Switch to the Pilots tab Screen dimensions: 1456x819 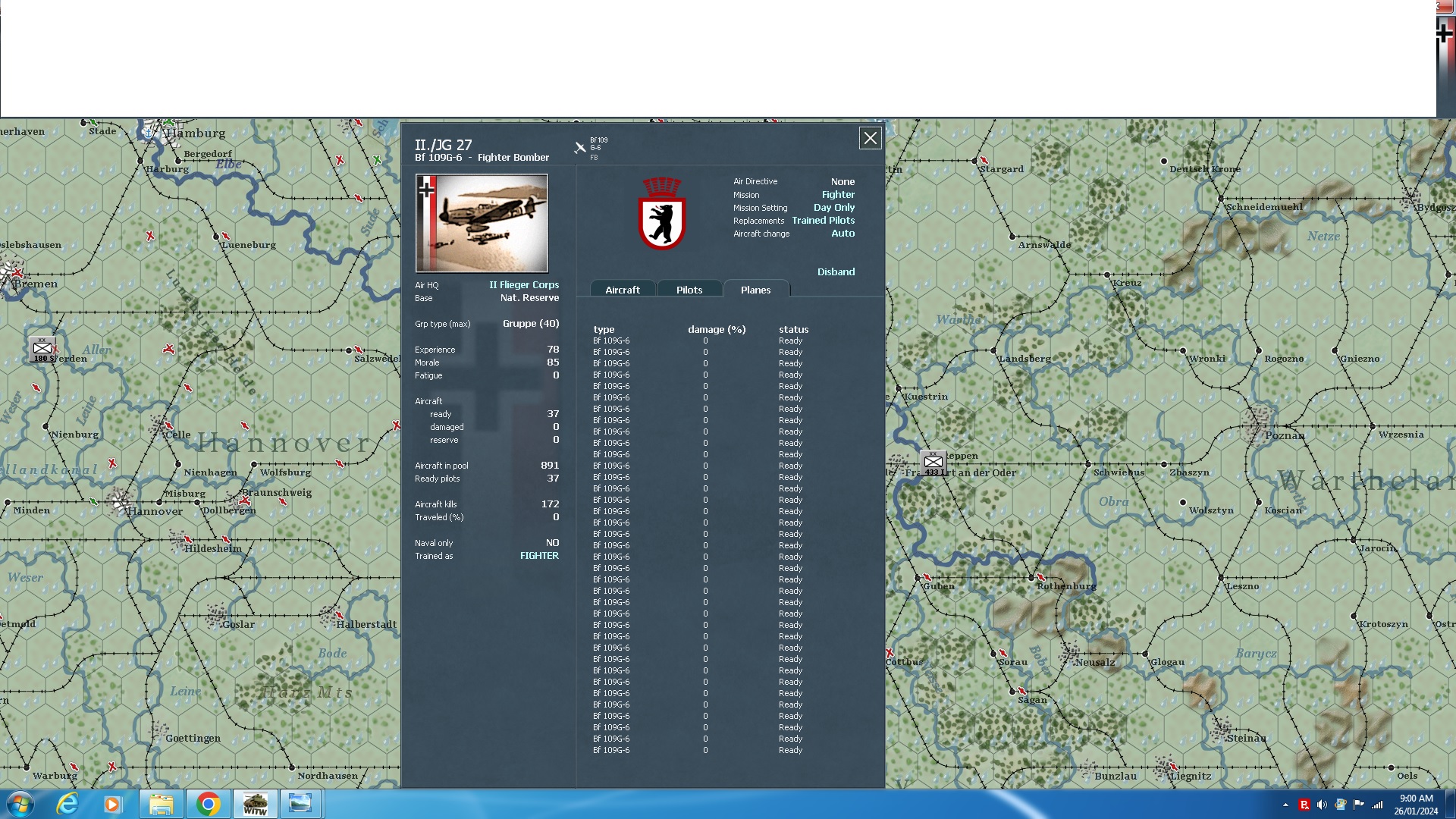click(689, 289)
